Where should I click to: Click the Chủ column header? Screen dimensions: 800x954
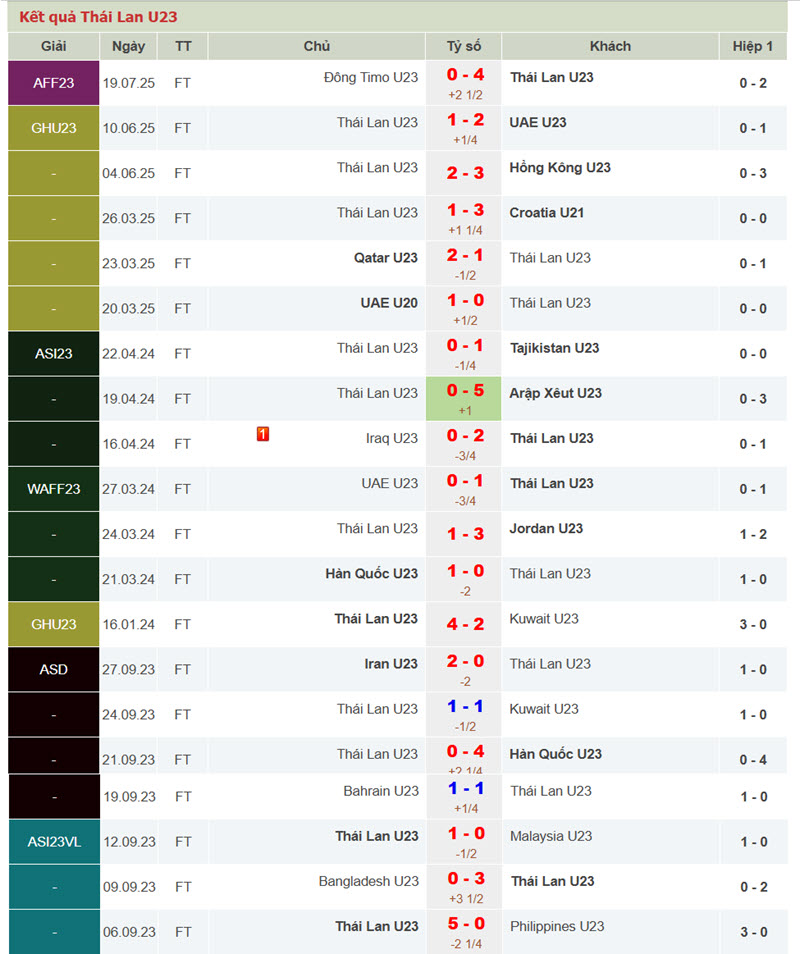(x=316, y=46)
